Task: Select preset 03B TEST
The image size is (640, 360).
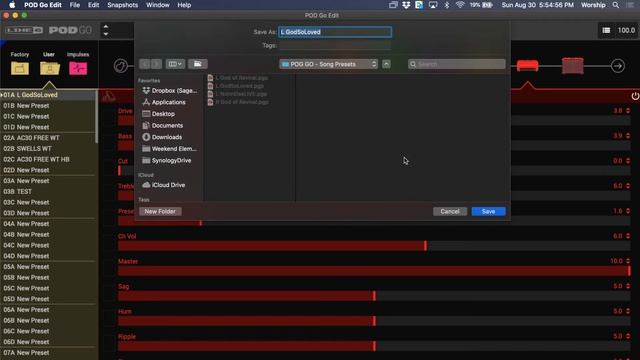Action: click(48, 191)
